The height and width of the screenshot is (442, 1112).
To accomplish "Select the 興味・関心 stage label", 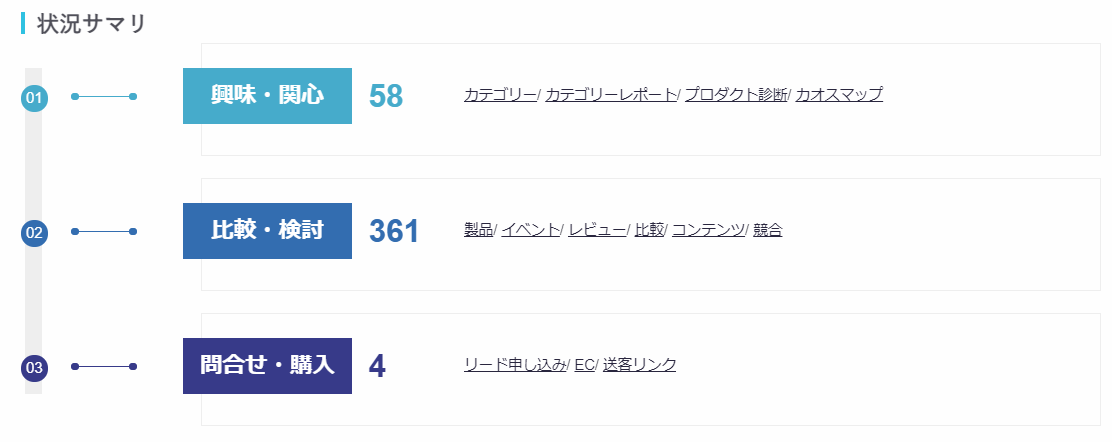I will 267,96.
